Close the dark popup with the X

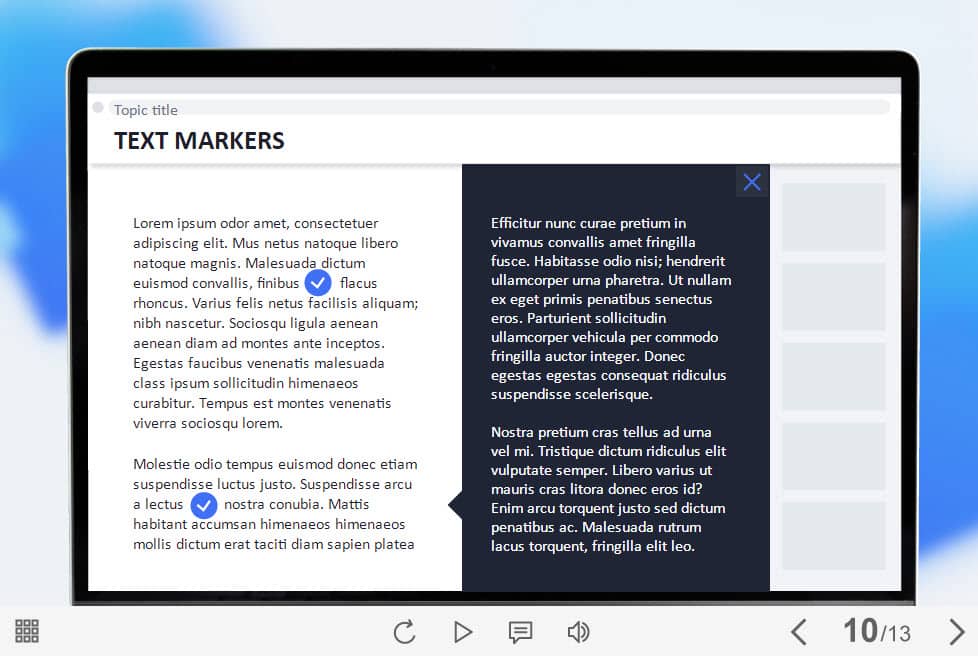[752, 182]
